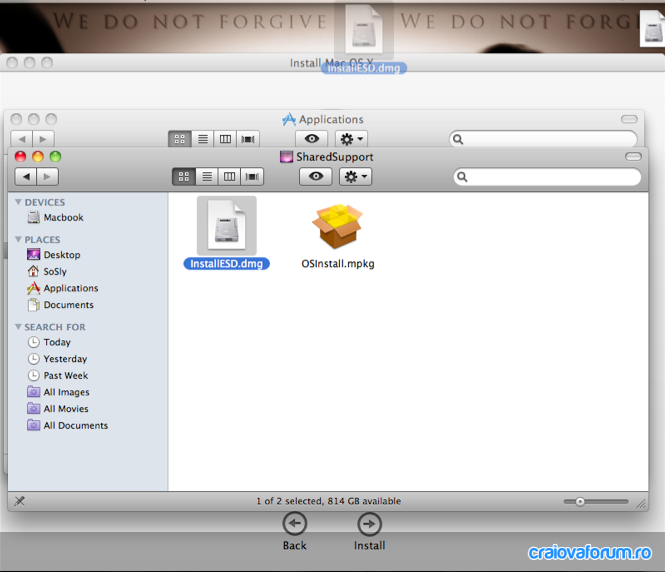
Task: Switch SharedSupport to icon view
Action: click(x=184, y=176)
